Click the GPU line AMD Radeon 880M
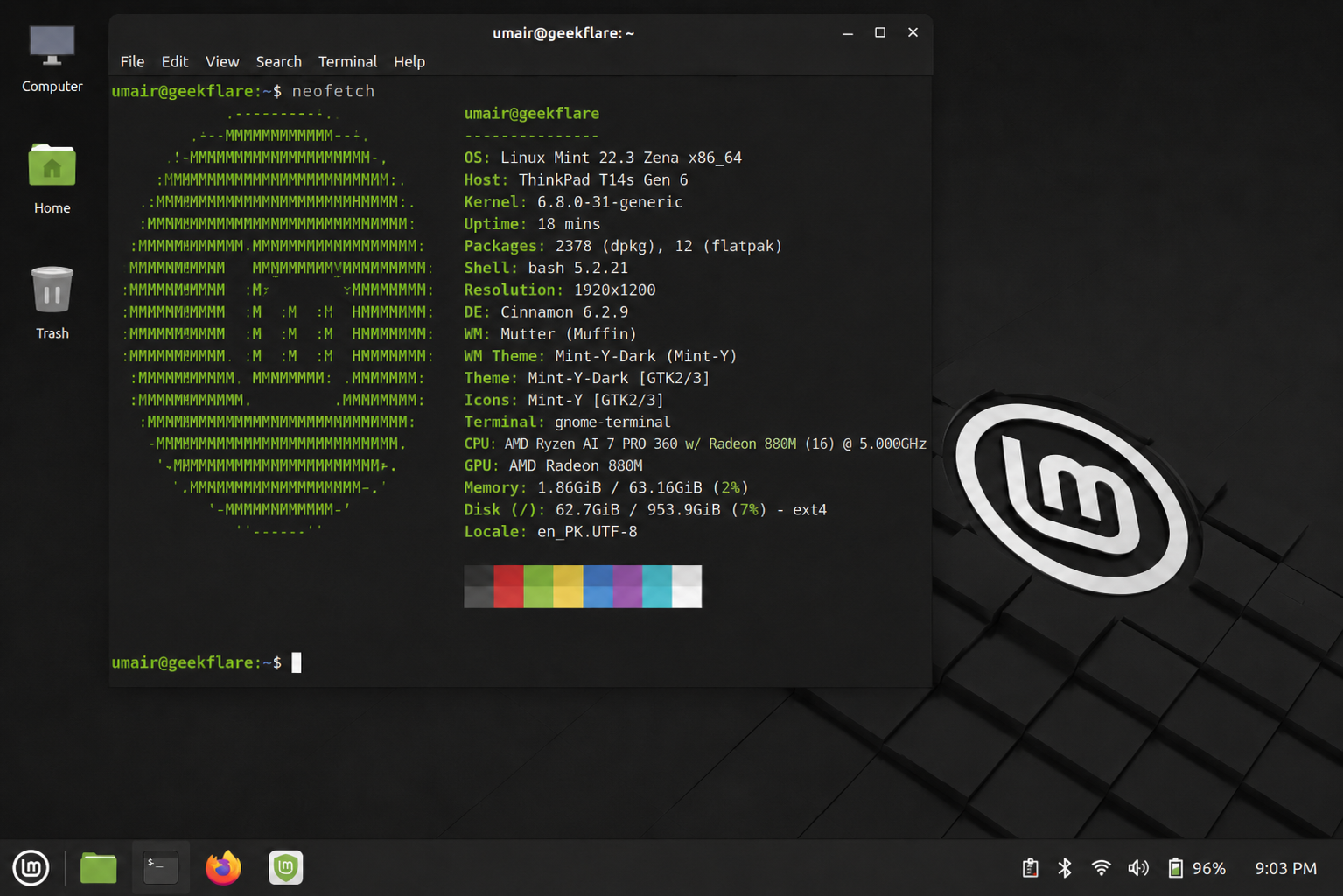This screenshot has width=1343, height=896. click(x=553, y=465)
